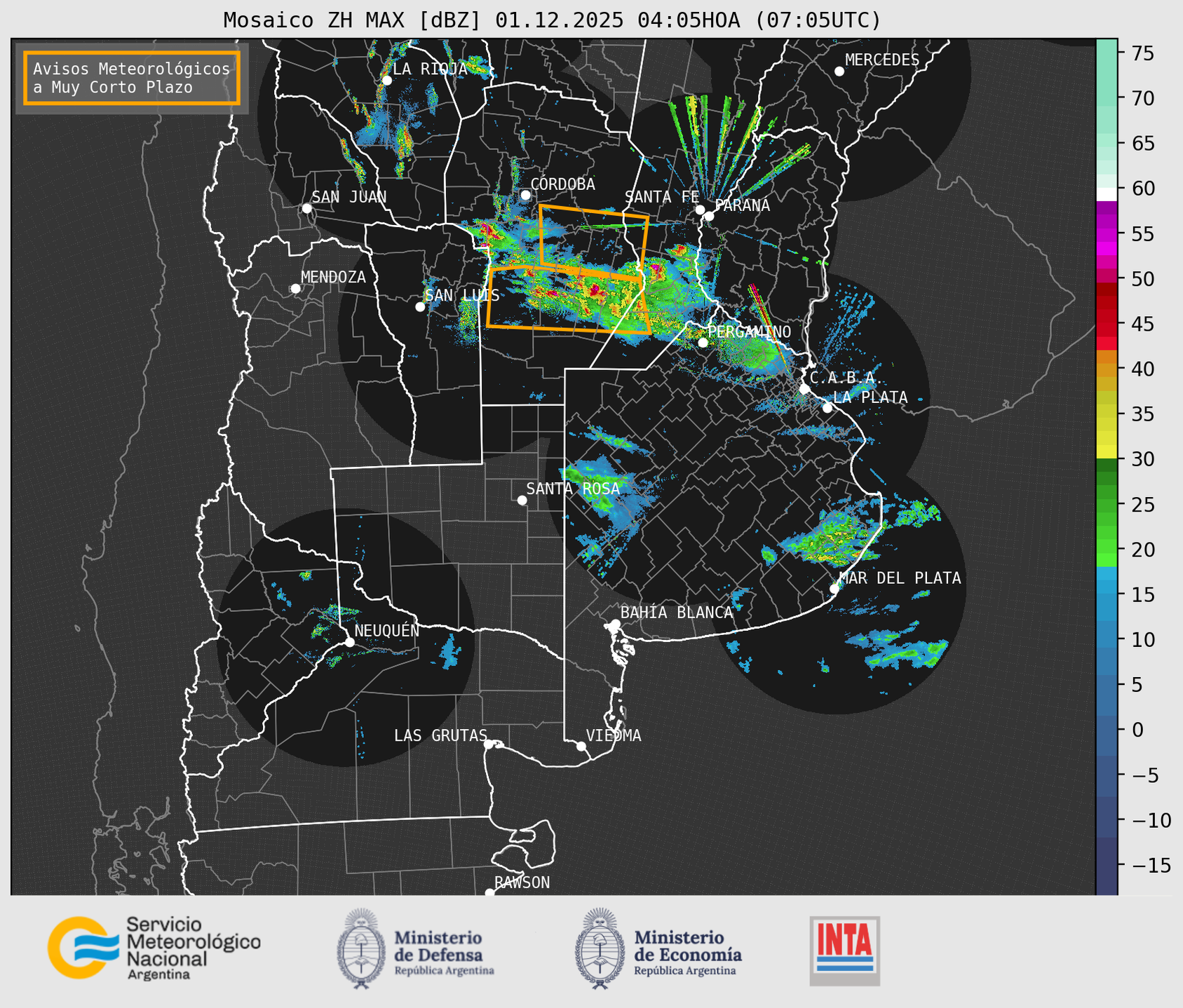Click the La Plata city marker dot

pos(827,408)
